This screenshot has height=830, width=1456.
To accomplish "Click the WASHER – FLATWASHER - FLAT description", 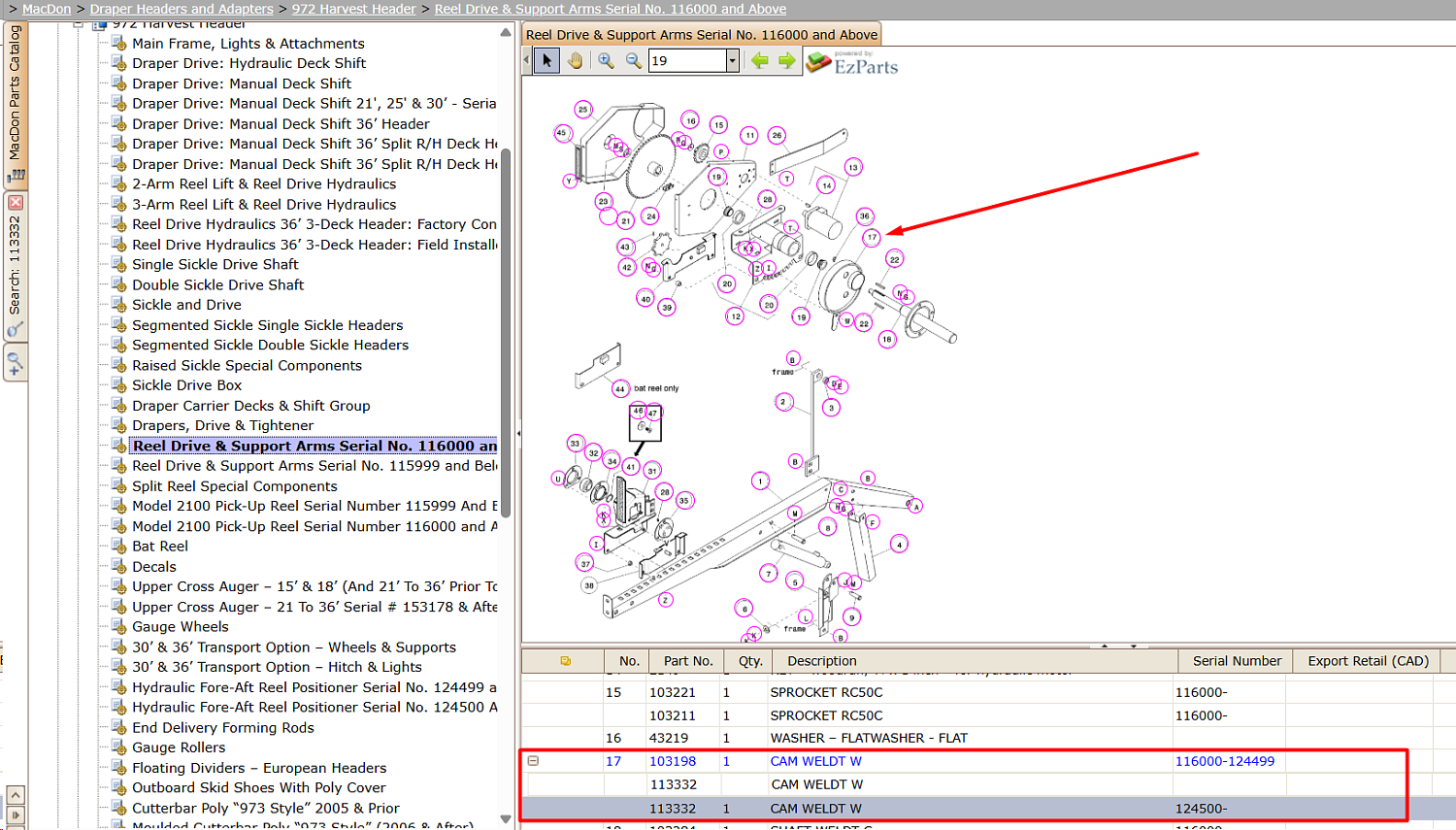I will click(x=869, y=738).
